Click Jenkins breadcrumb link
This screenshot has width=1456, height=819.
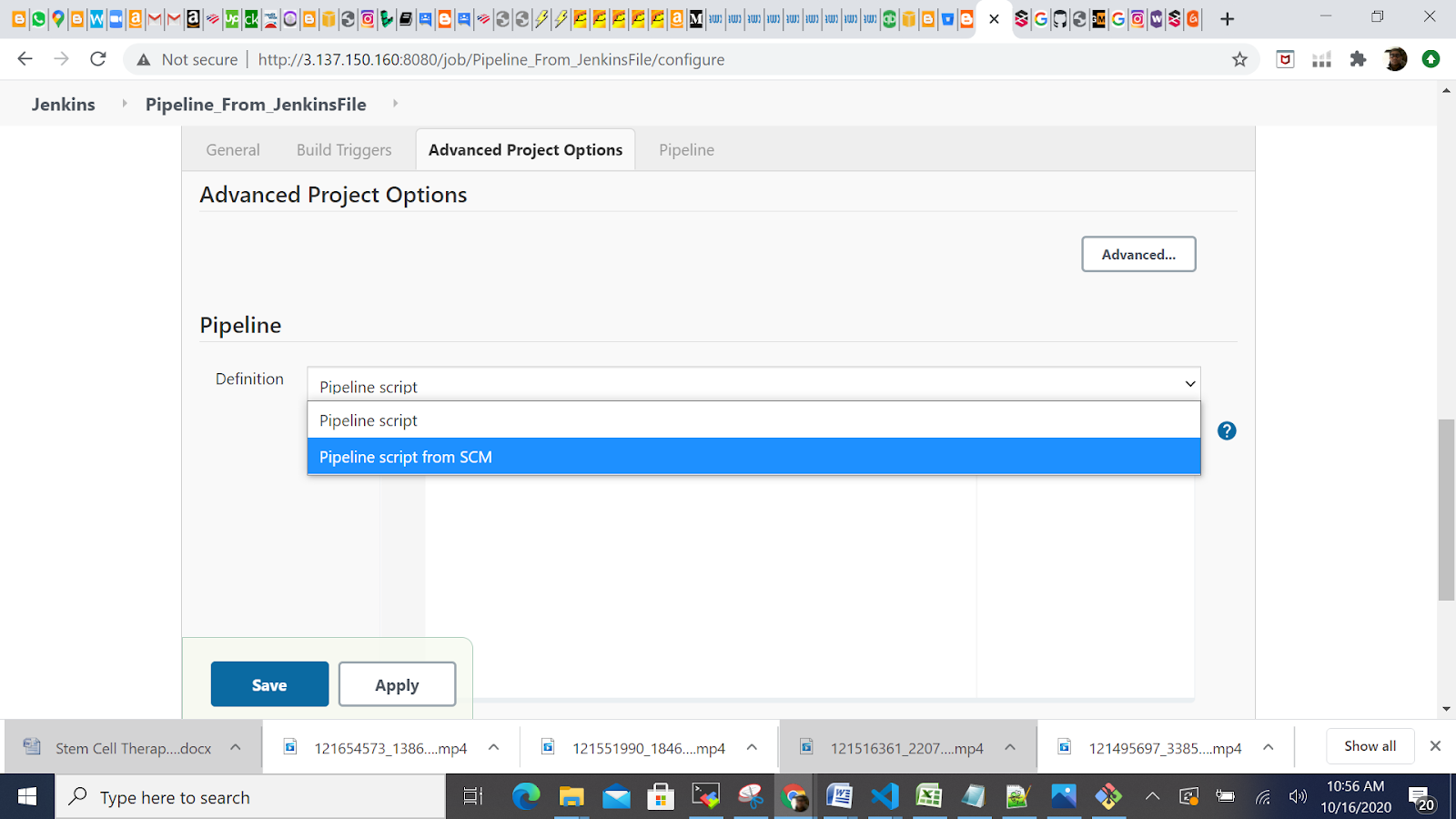pyautogui.click(x=63, y=104)
